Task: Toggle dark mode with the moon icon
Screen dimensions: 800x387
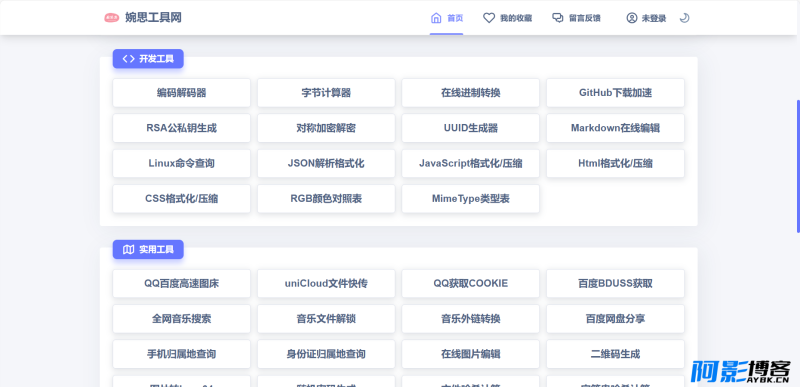Action: [x=685, y=18]
